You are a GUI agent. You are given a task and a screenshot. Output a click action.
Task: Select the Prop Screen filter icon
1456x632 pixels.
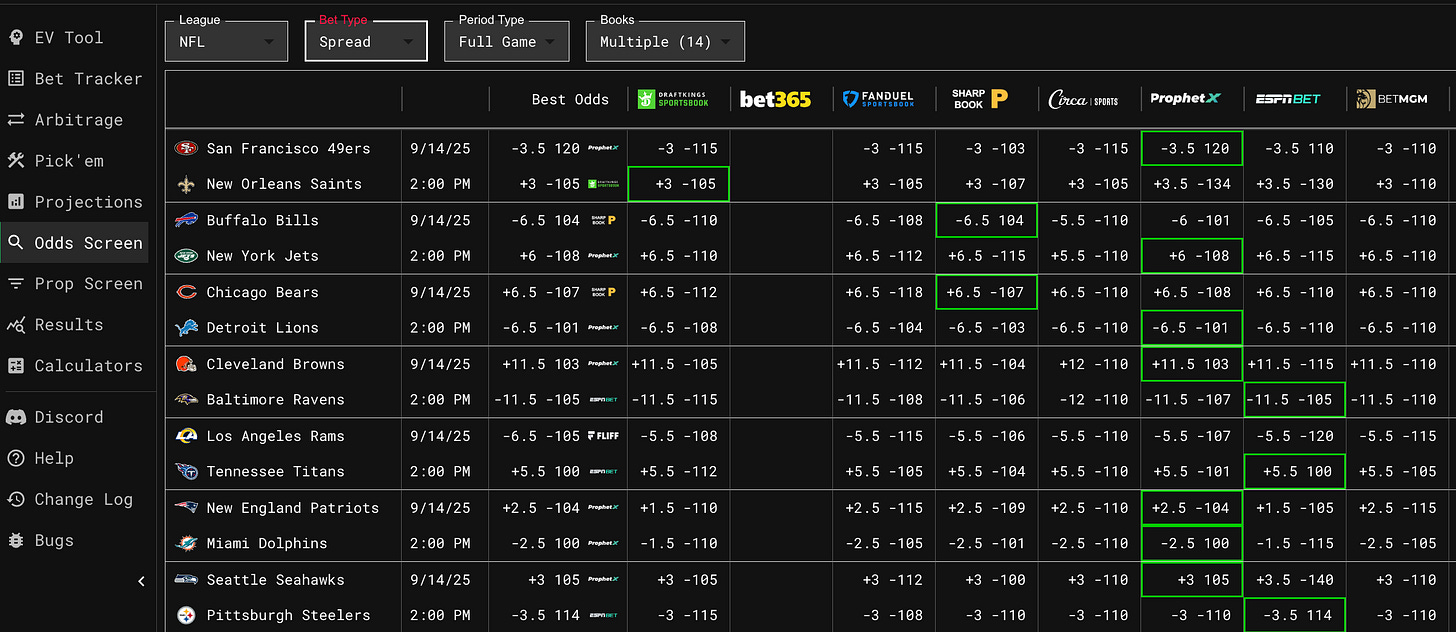tap(16, 283)
